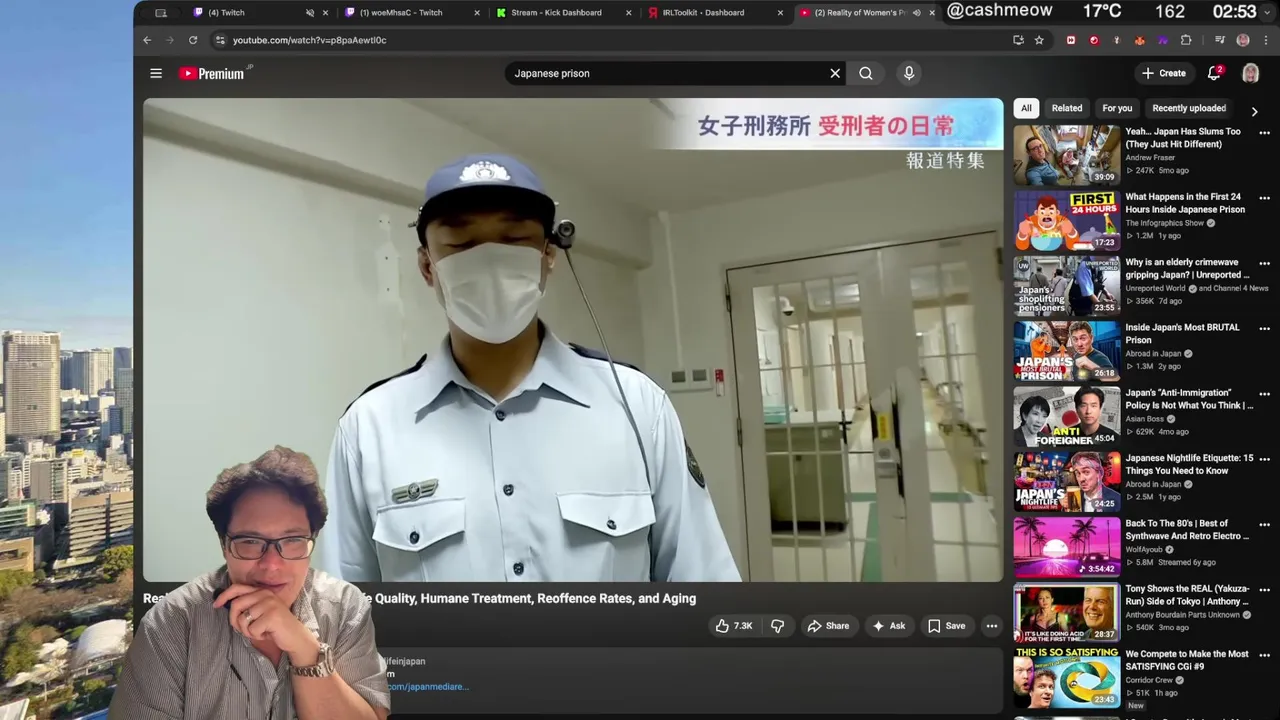Viewport: 1280px width, 720px height.
Task: Select the 'Recently uploaded' filter chip
Action: tap(1189, 108)
